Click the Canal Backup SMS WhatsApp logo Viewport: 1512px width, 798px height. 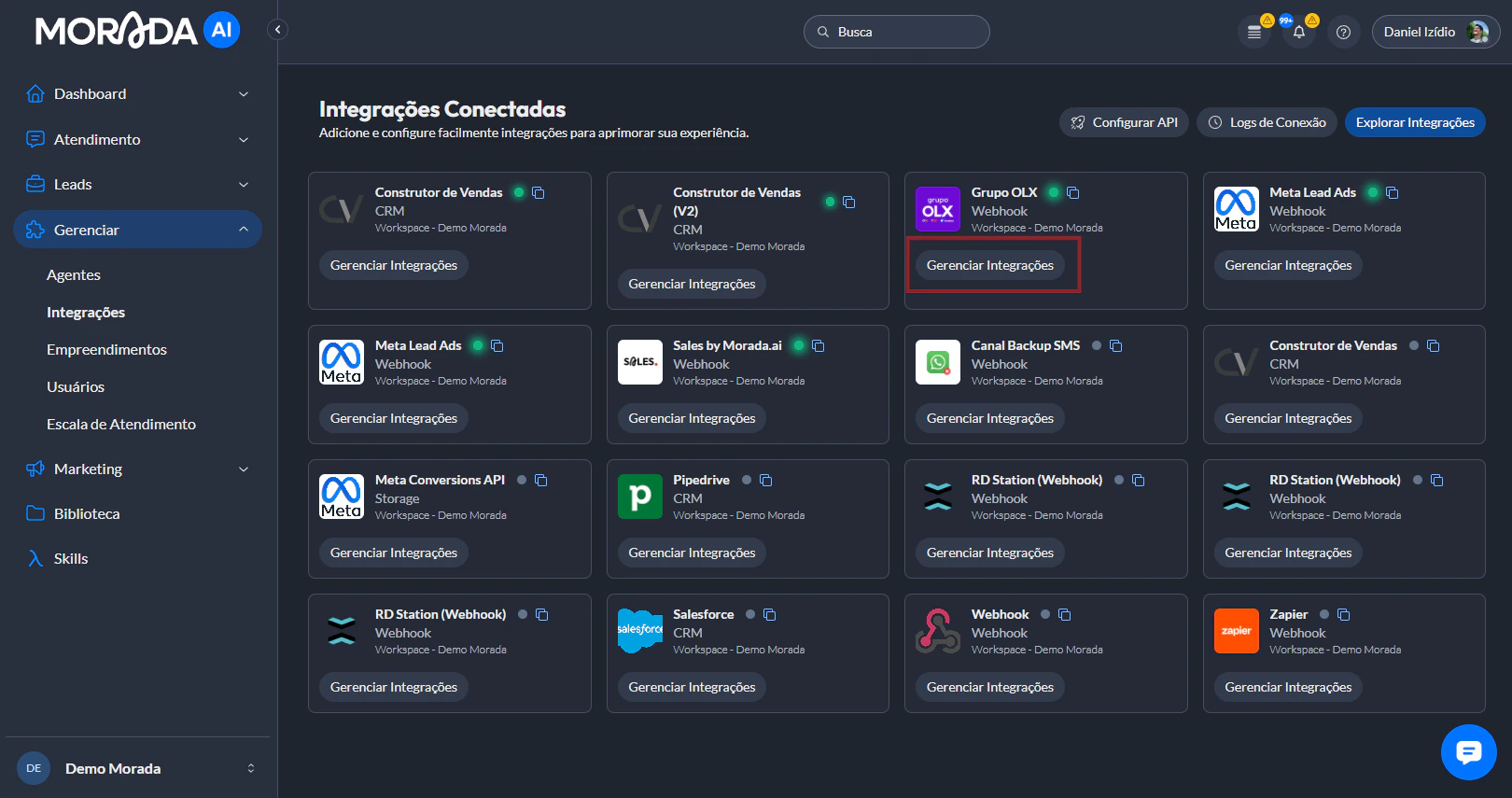pos(938,362)
